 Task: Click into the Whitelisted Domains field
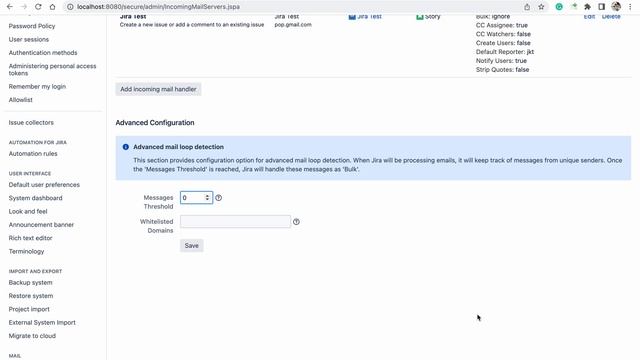point(236,222)
